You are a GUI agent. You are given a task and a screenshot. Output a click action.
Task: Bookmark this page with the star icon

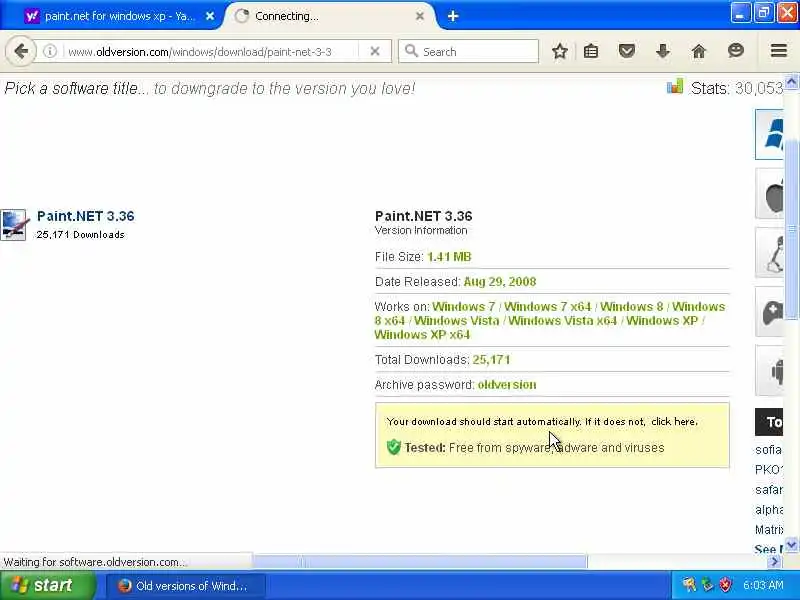coord(560,51)
